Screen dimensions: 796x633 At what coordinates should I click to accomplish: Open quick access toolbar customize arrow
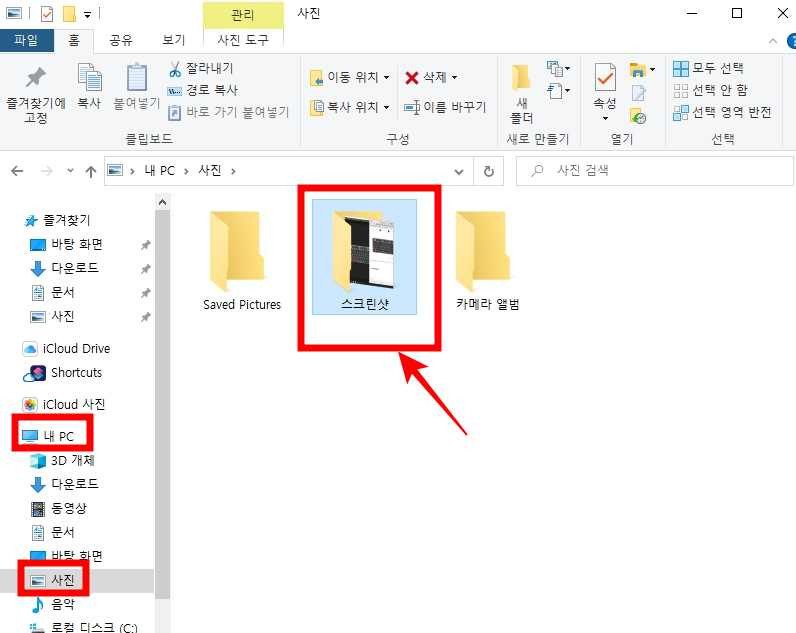click(x=87, y=15)
